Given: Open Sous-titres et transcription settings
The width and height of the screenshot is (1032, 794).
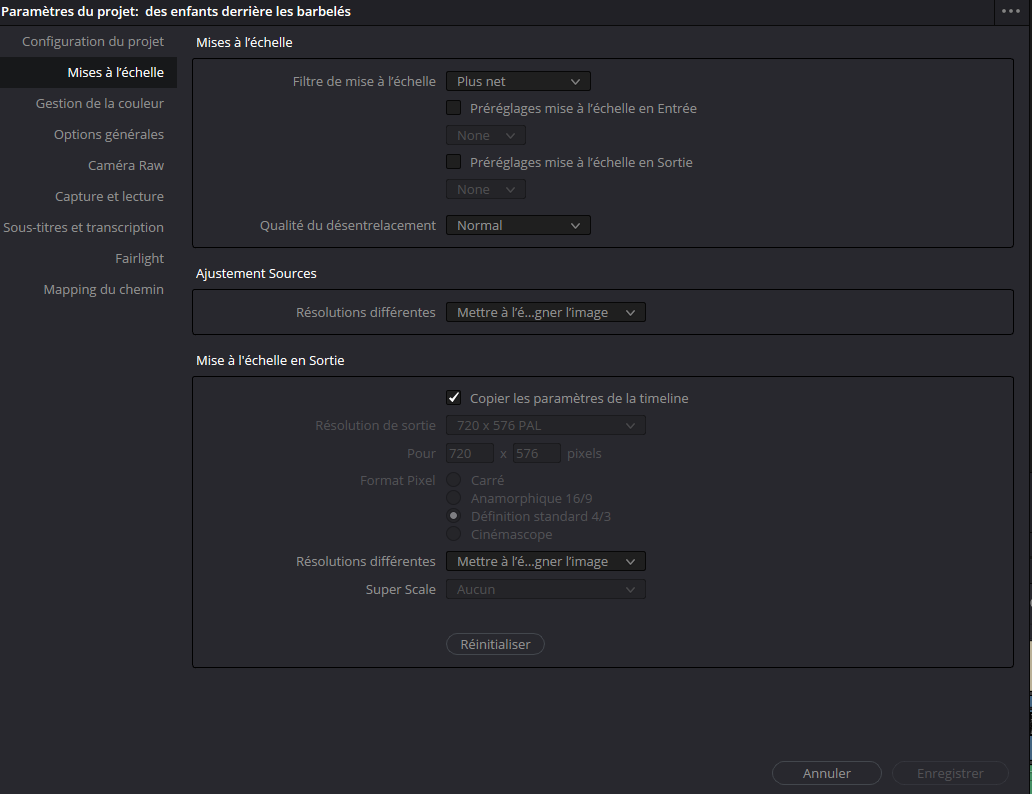Looking at the screenshot, I should point(84,227).
